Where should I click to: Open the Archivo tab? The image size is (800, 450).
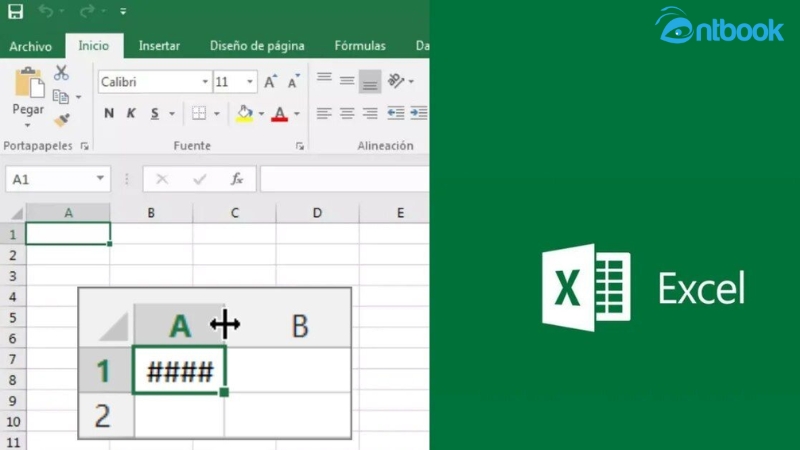(x=31, y=46)
